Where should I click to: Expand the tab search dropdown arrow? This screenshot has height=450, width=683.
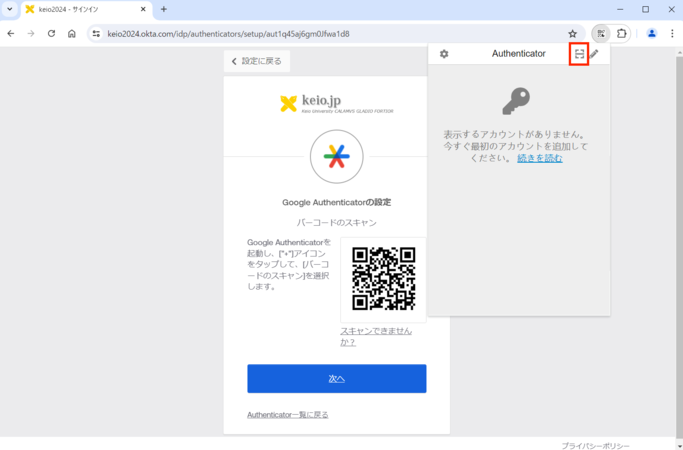click(10, 9)
